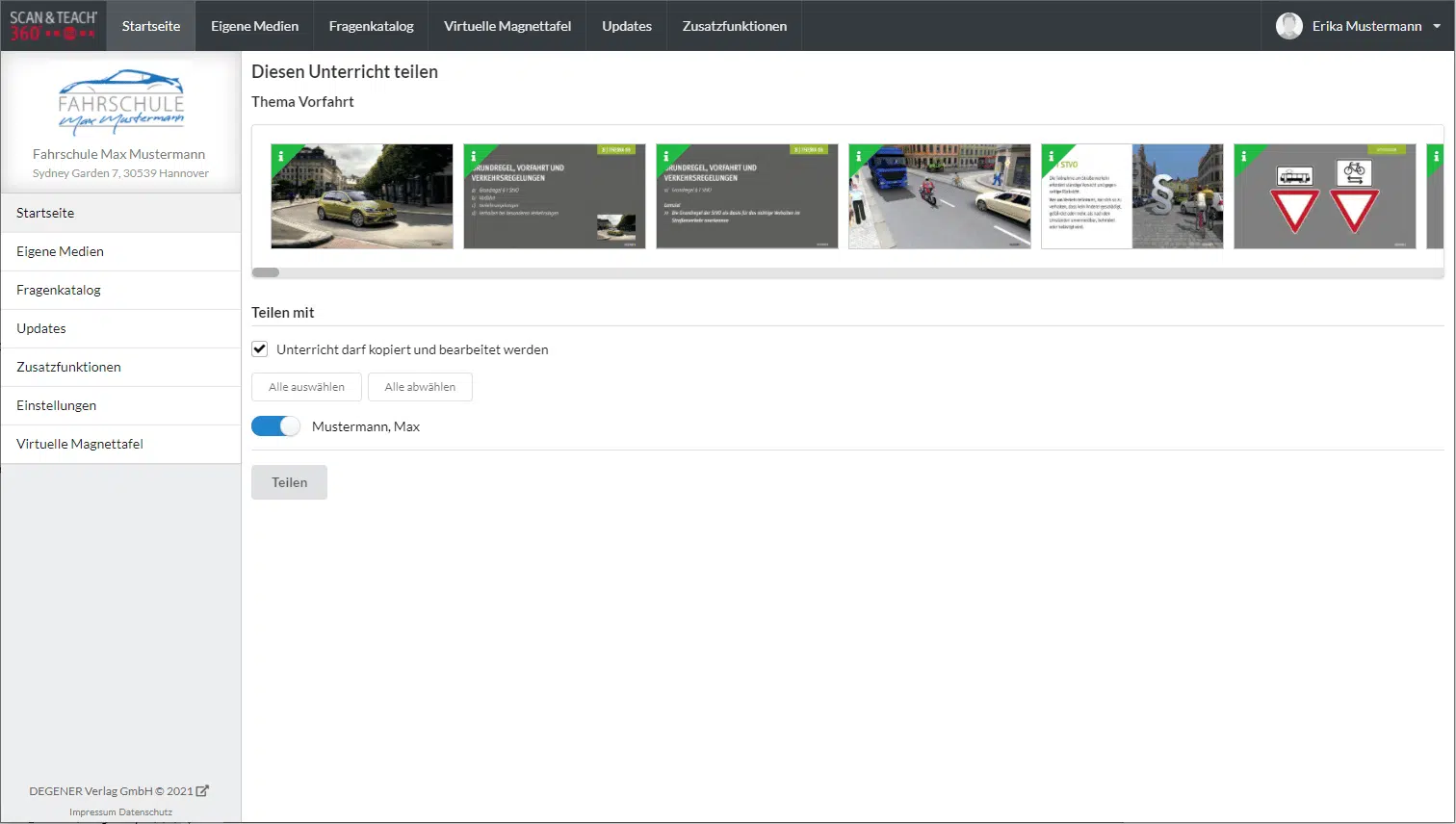Click the info badge on the StVO slide
The image size is (1456, 824).
[1051, 156]
